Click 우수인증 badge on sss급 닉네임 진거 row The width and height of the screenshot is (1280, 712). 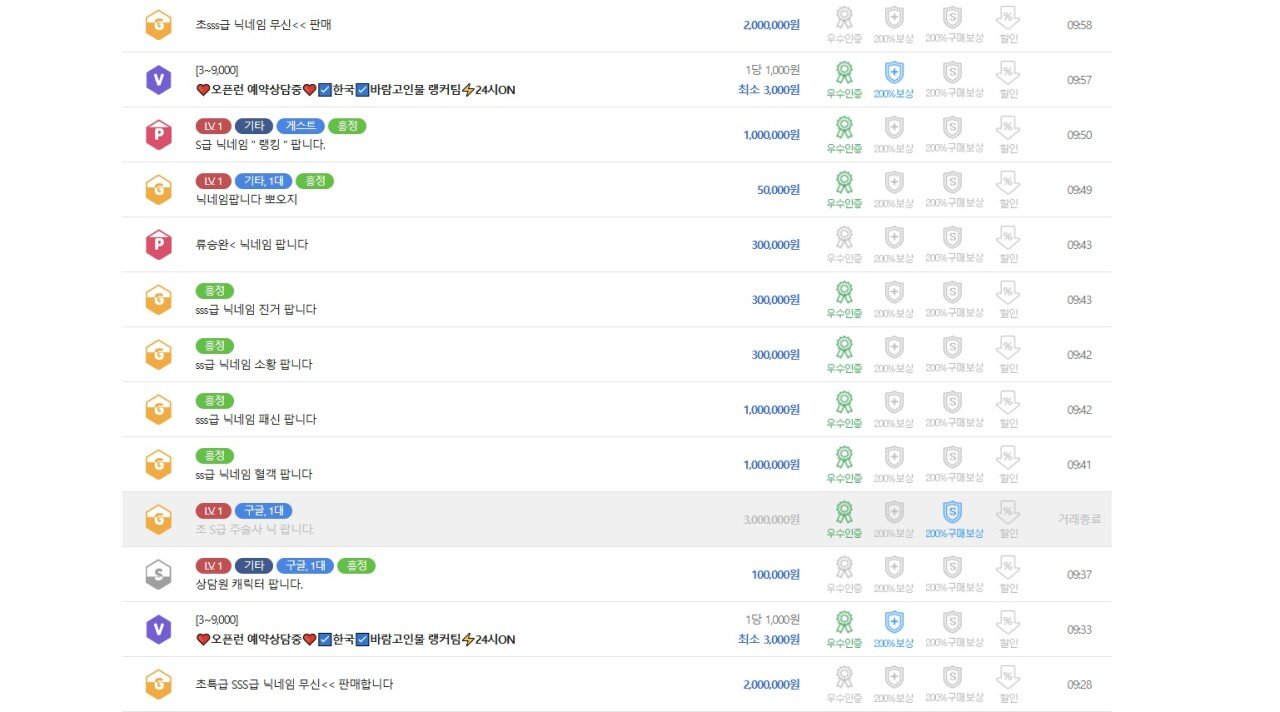click(844, 298)
